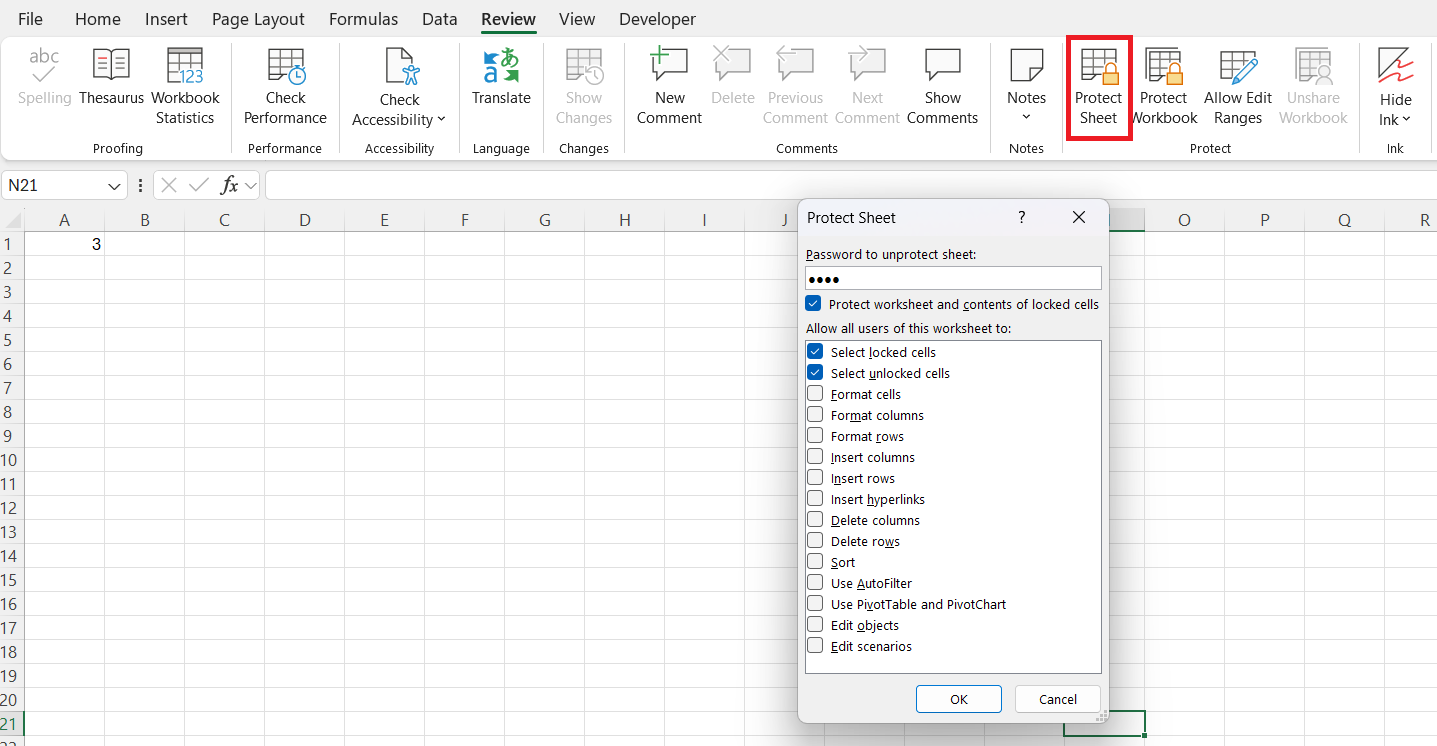Click Protect Workbook icon
Viewport: 1437px width, 746px height.
click(x=1164, y=66)
